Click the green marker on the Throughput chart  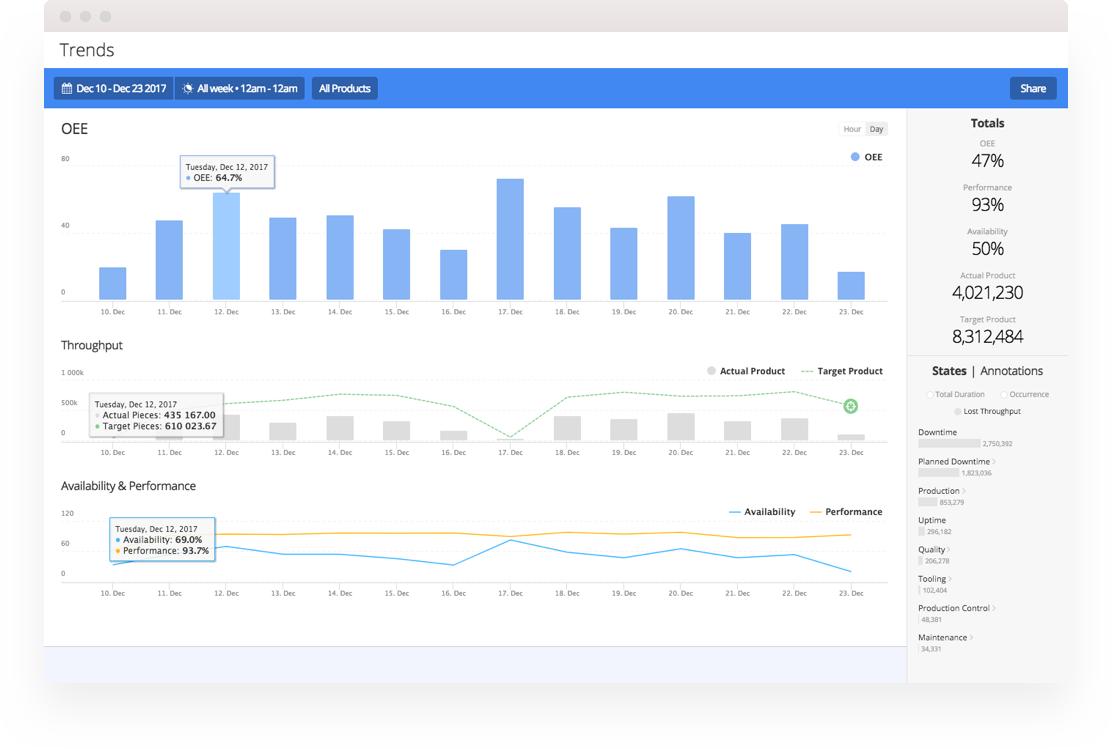pos(850,405)
